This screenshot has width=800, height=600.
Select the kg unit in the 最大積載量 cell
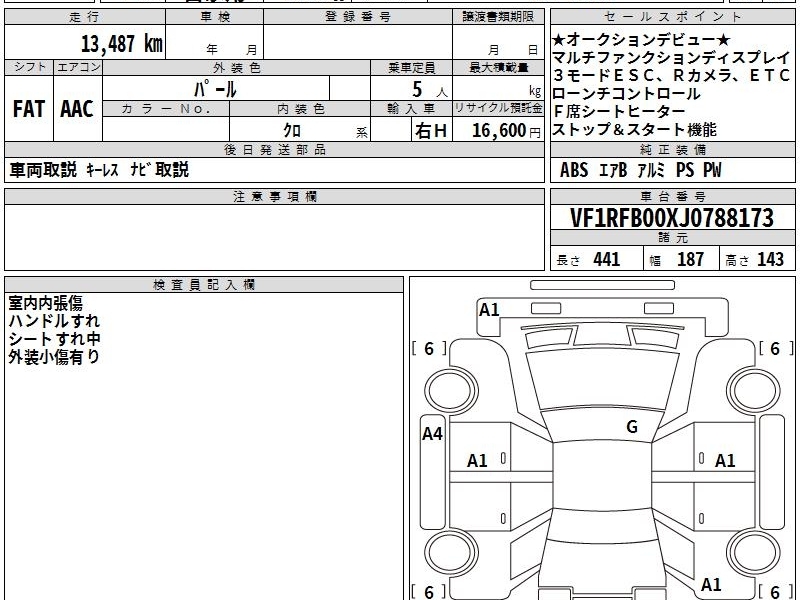(535, 92)
